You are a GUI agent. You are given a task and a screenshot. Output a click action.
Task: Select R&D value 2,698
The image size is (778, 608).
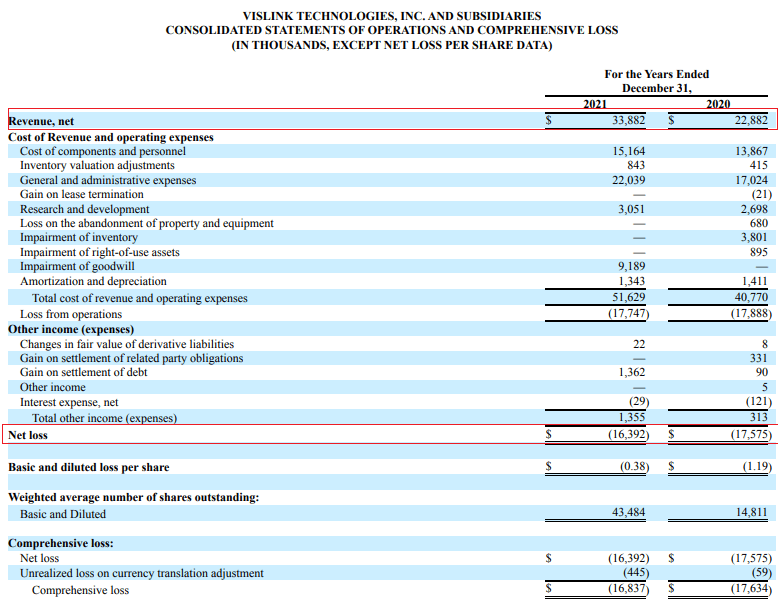[754, 209]
